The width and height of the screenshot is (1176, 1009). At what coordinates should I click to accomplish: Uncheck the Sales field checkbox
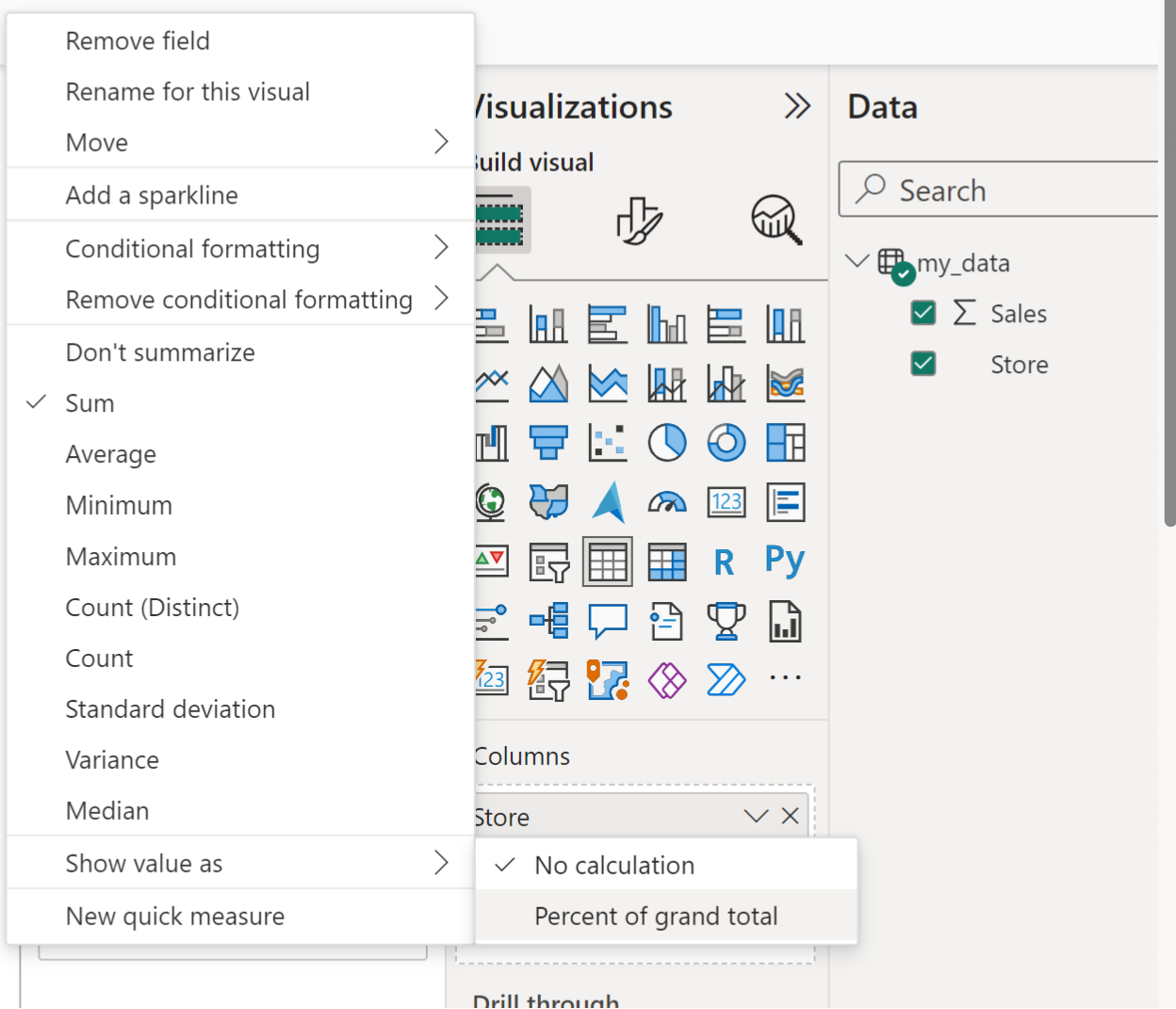click(x=923, y=313)
